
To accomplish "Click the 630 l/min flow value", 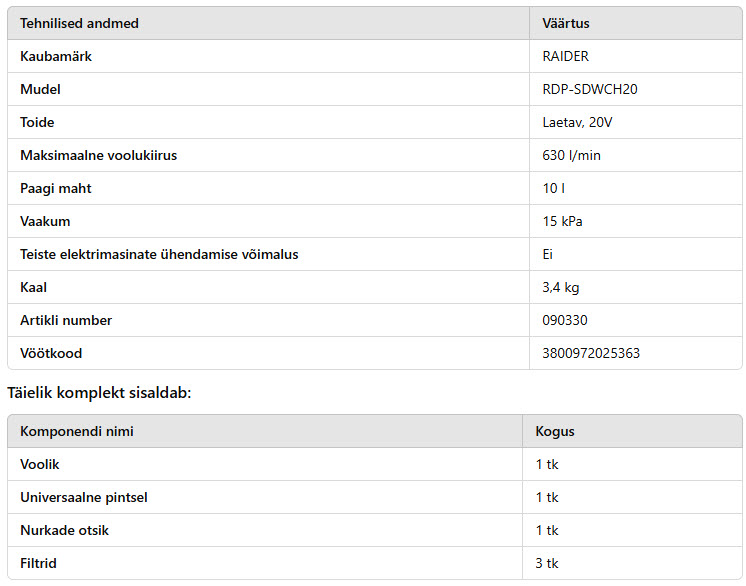I will pos(571,155).
